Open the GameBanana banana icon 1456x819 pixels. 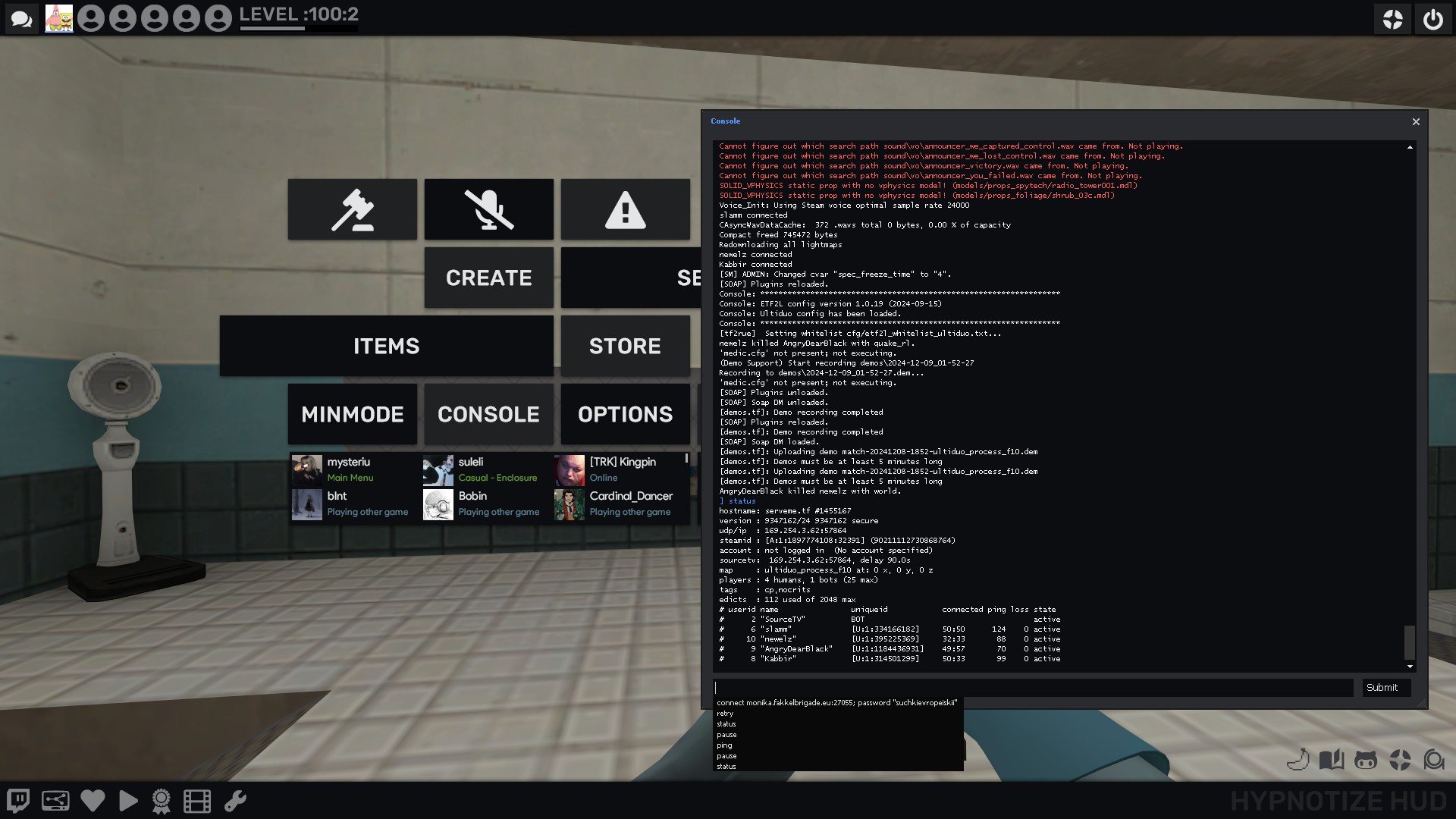[x=1298, y=760]
